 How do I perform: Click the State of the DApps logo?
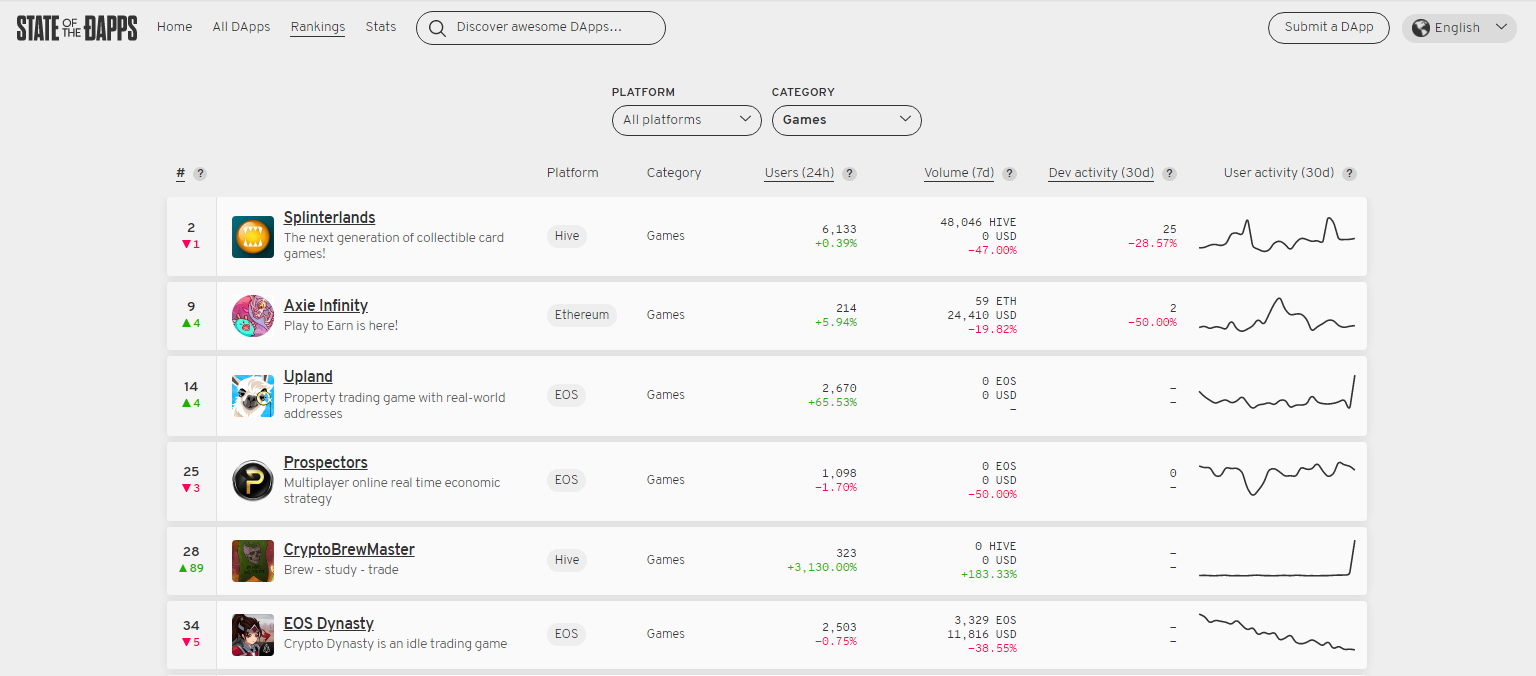point(77,28)
